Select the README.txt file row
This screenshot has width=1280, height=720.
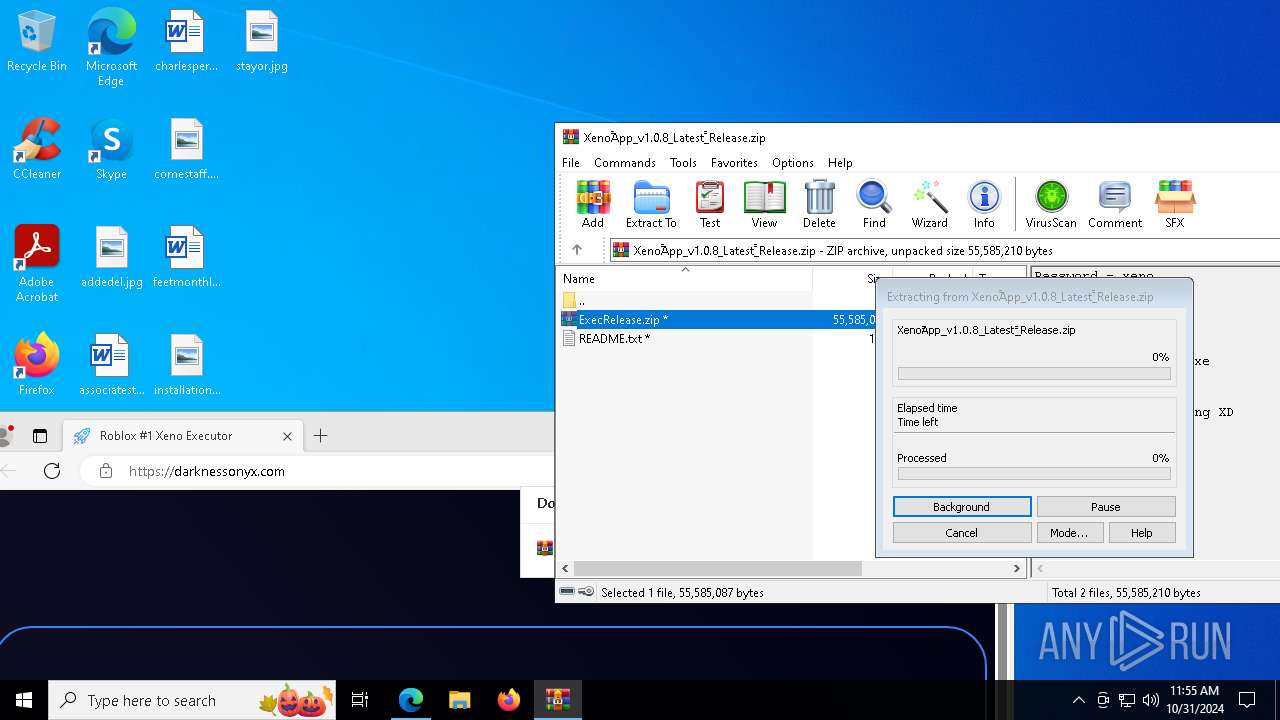coord(717,339)
